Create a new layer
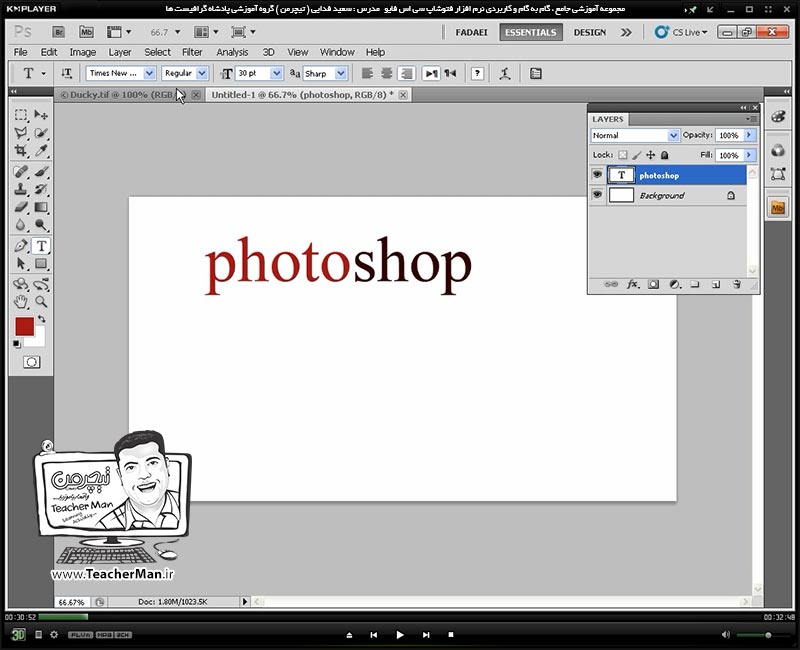 pyautogui.click(x=716, y=285)
